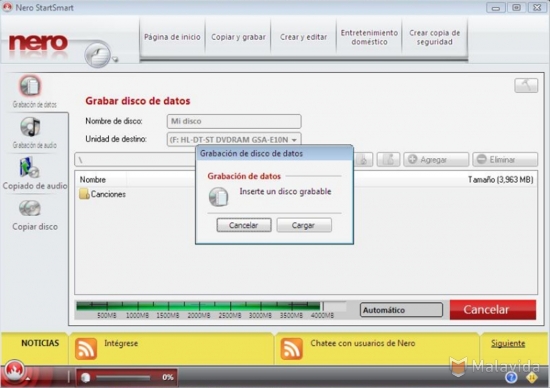Click Cancelar in the dialog
The height and width of the screenshot is (388, 550).
pos(244,225)
